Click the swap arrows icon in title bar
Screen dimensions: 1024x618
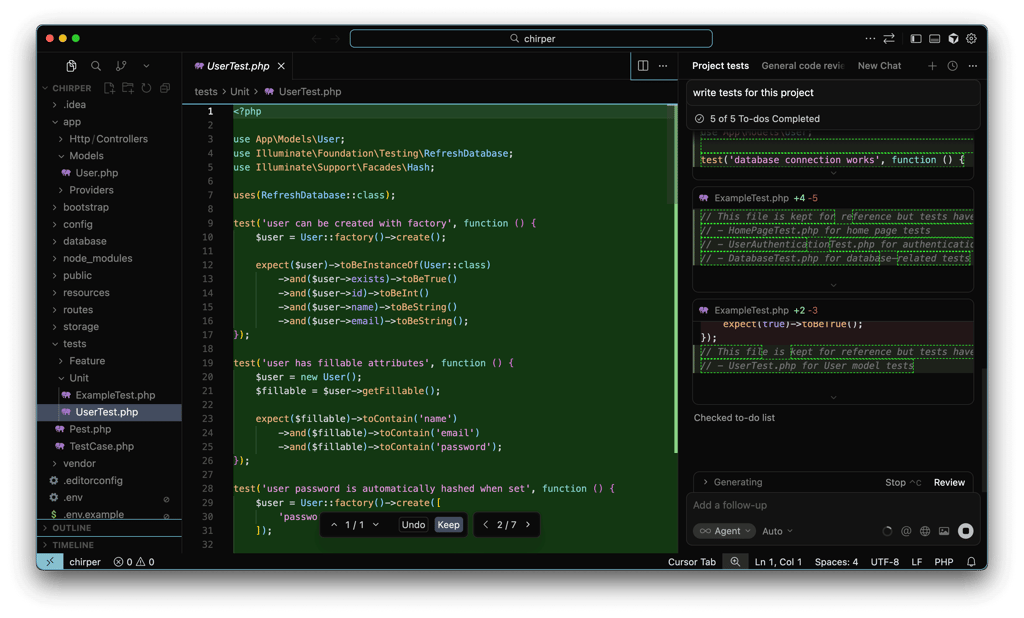point(889,39)
